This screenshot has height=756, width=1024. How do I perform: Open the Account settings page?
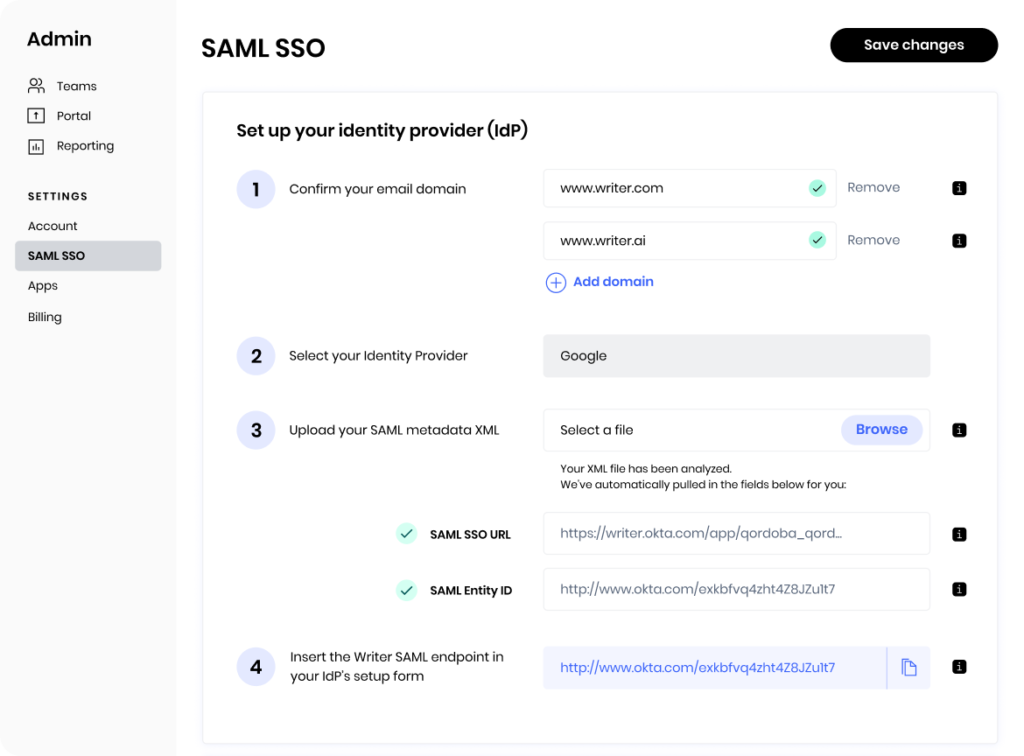coord(52,226)
